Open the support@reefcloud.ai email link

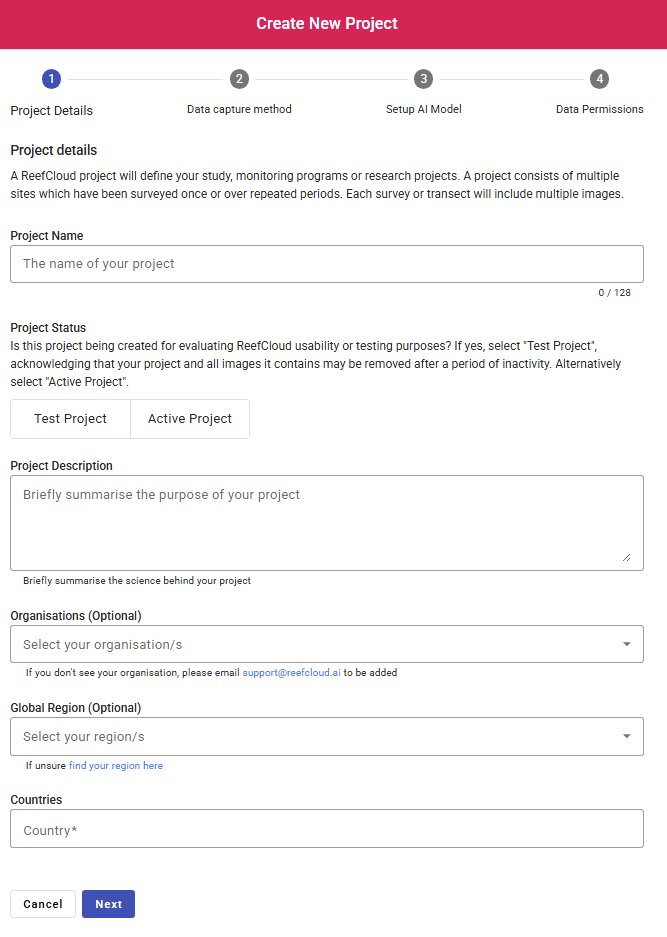tap(291, 673)
